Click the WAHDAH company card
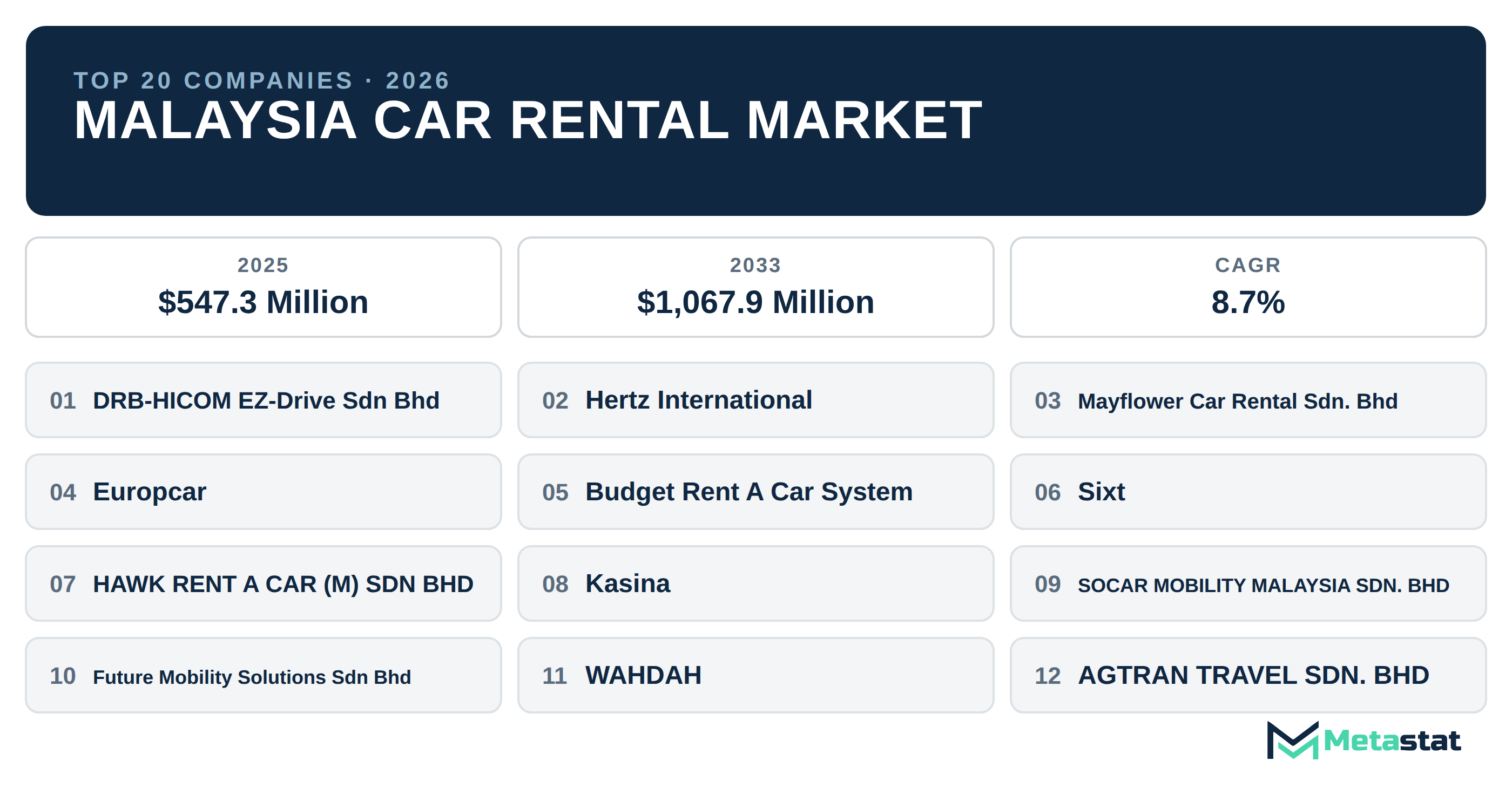Viewport: 1512px width, 788px height. pyautogui.click(x=756, y=675)
